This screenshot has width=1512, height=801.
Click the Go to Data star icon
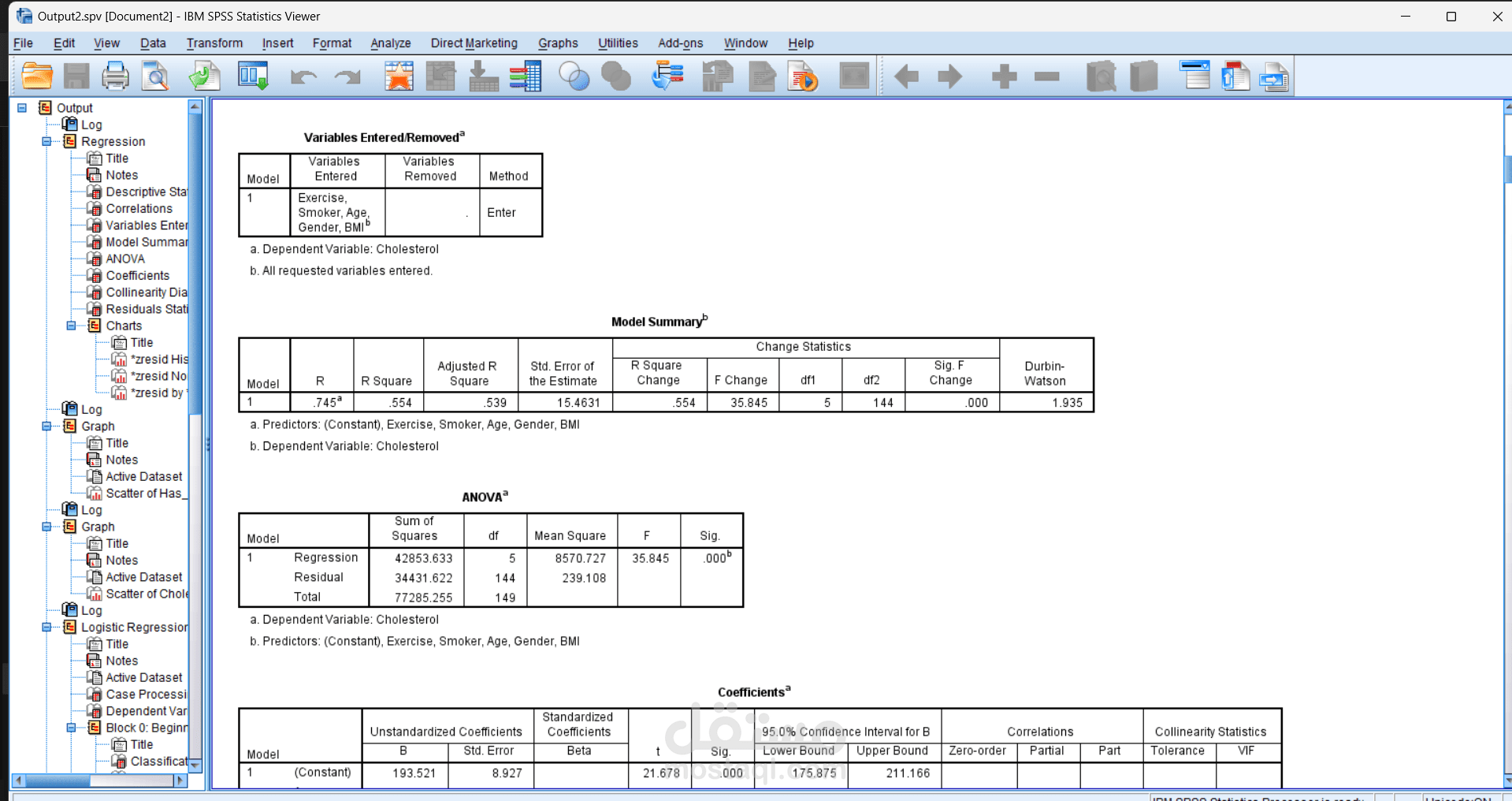pos(399,76)
